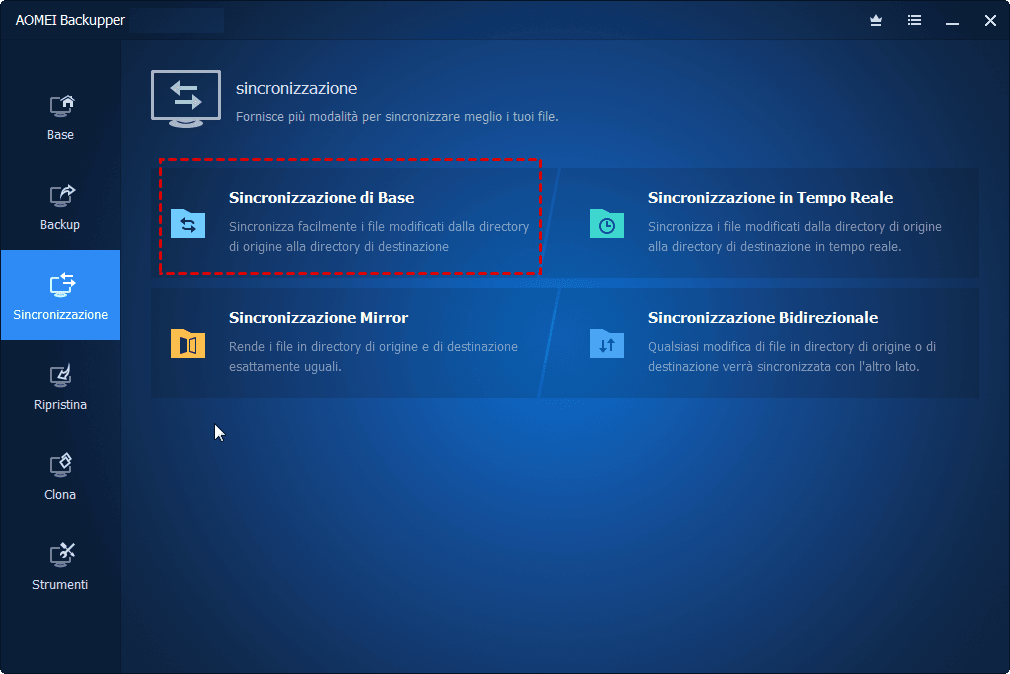
Task: Click description 'Sincronizza facilmente i file modificati dalla directory'
Action: click(379, 227)
